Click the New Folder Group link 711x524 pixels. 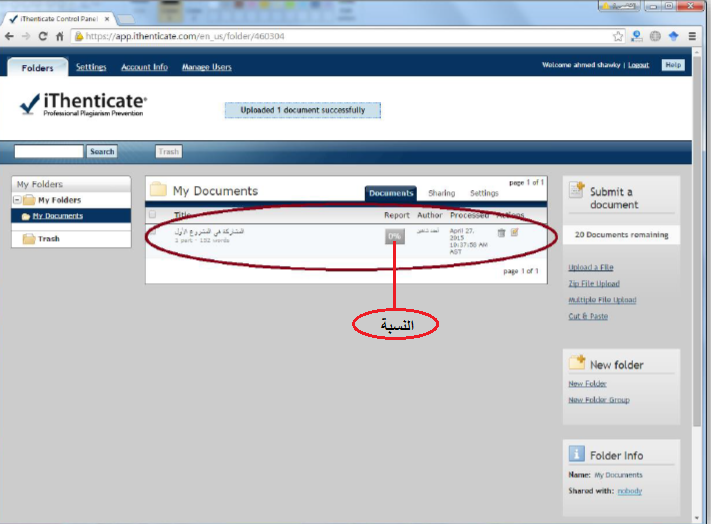coord(599,400)
